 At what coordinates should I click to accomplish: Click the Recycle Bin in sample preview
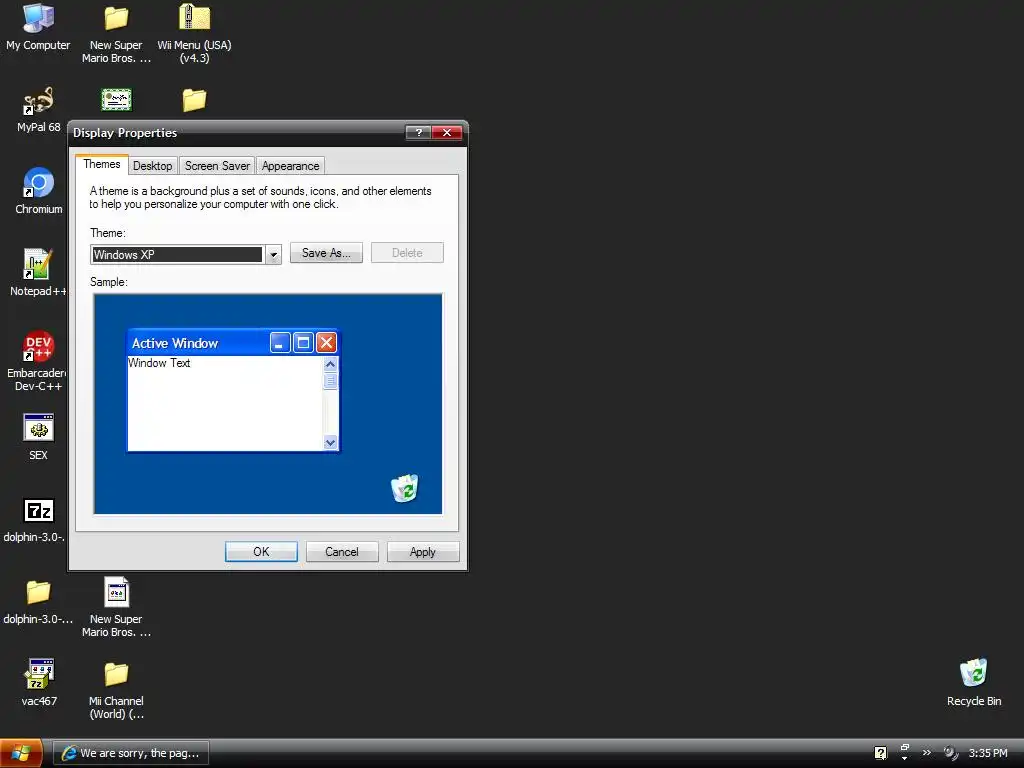404,488
